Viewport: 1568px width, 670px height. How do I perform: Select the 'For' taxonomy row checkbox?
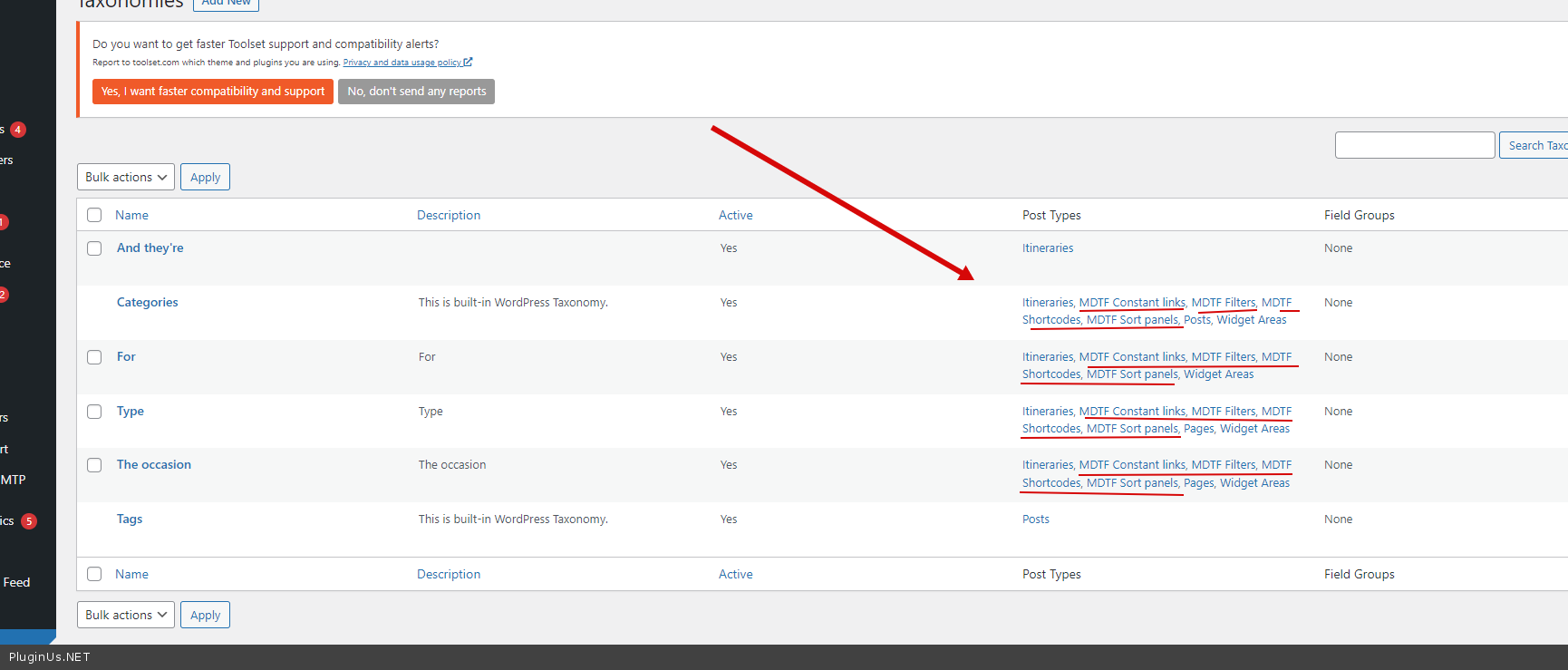pos(94,357)
